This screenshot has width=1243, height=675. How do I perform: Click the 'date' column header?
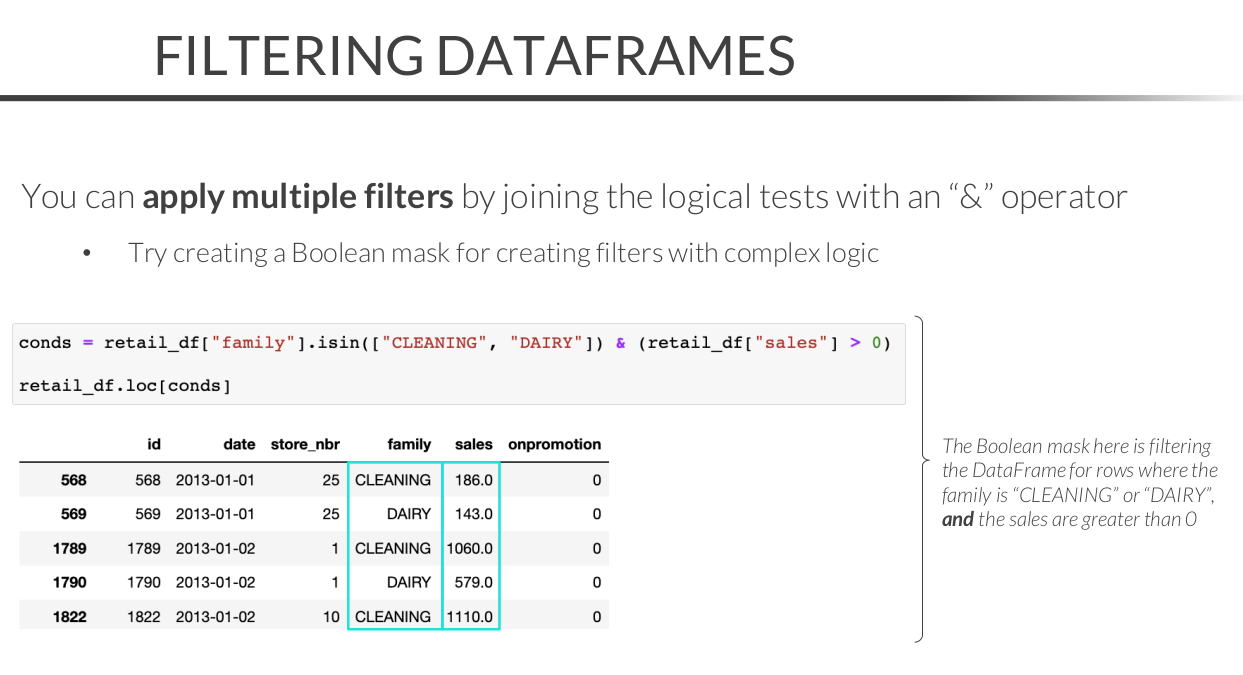coord(236,444)
